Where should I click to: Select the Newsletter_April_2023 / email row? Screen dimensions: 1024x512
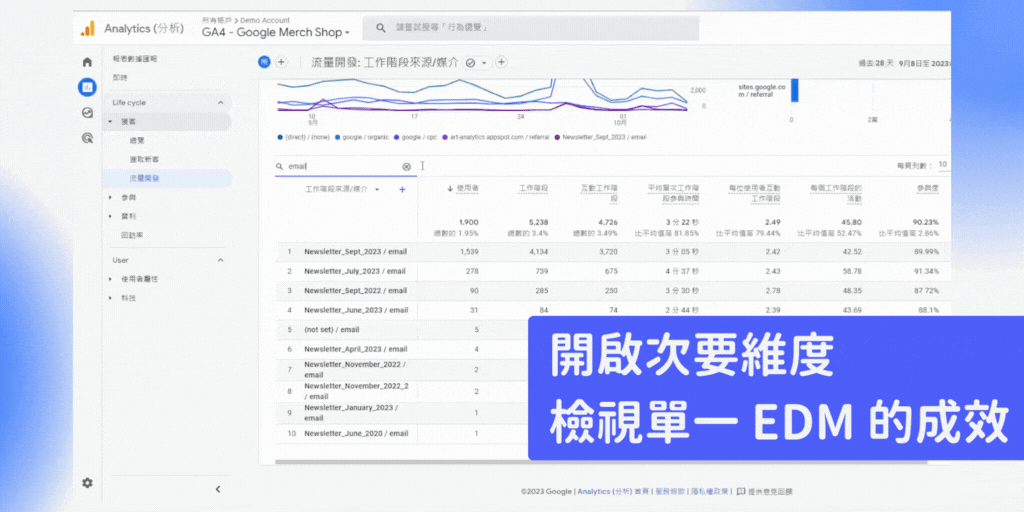(x=401, y=349)
